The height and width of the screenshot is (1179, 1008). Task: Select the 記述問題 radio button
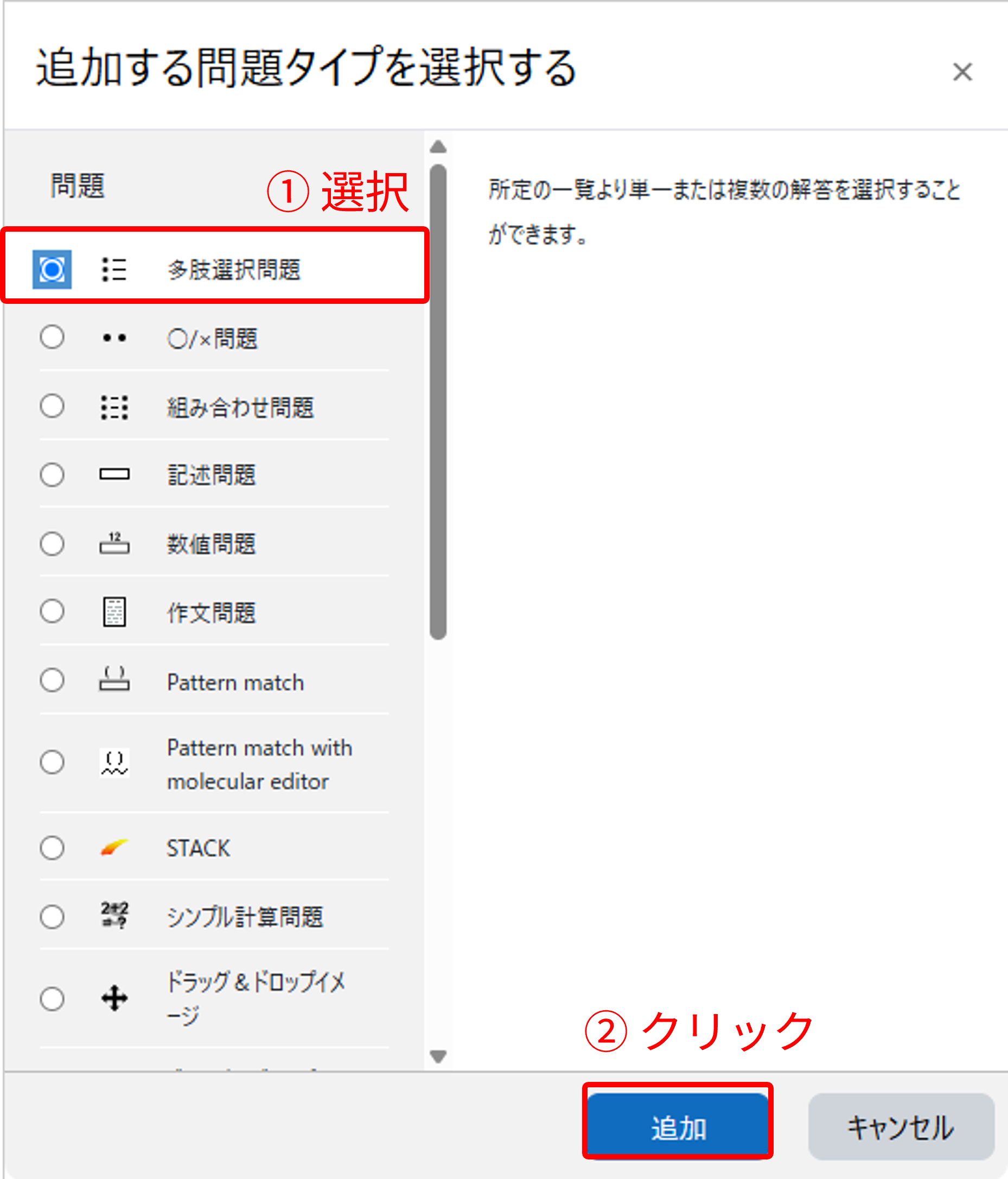point(52,474)
